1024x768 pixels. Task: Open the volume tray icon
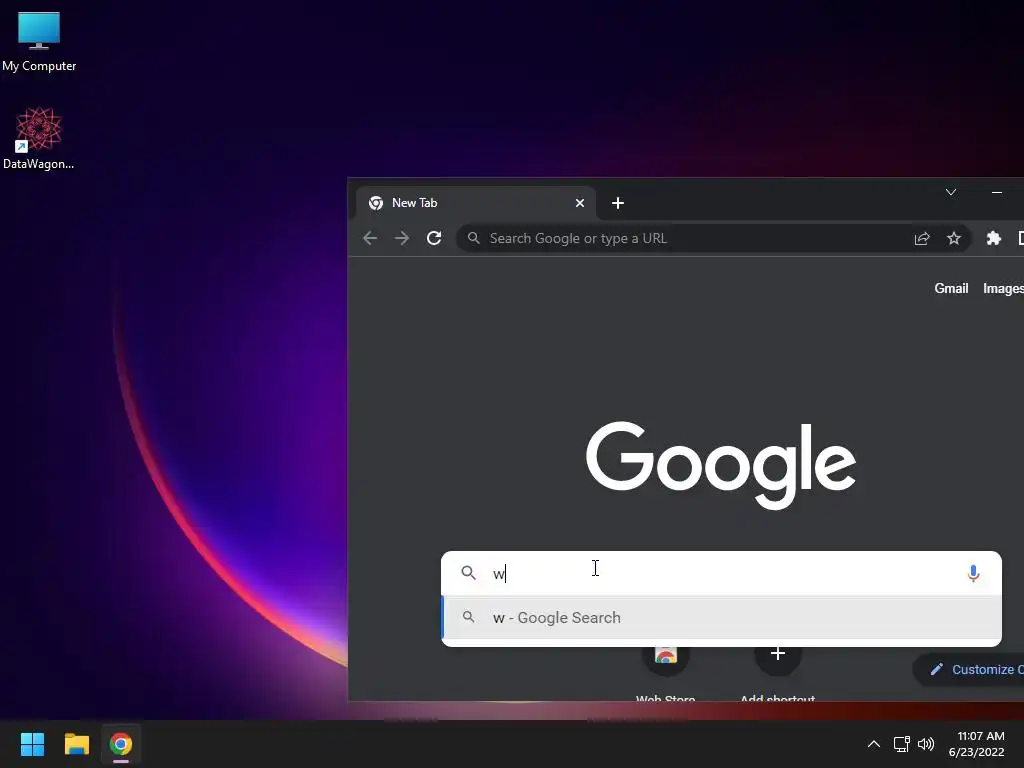925,744
